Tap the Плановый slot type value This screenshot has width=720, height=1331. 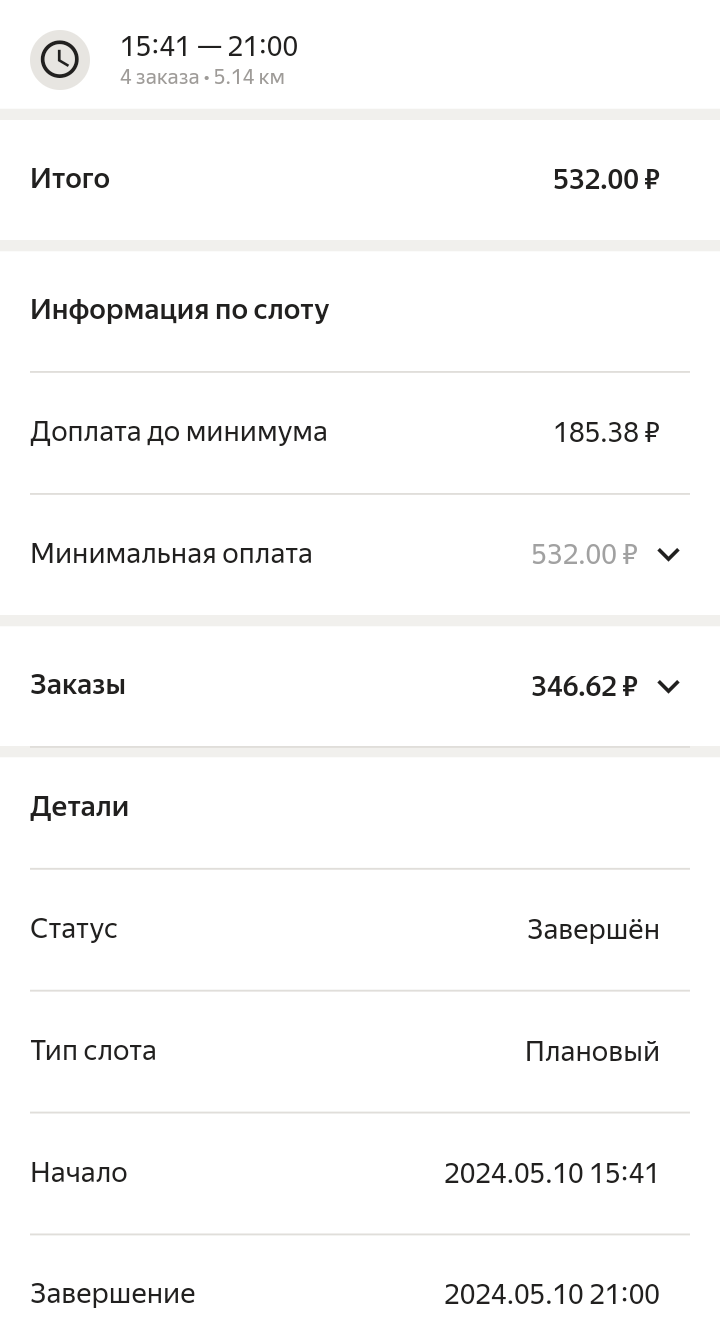point(592,1052)
